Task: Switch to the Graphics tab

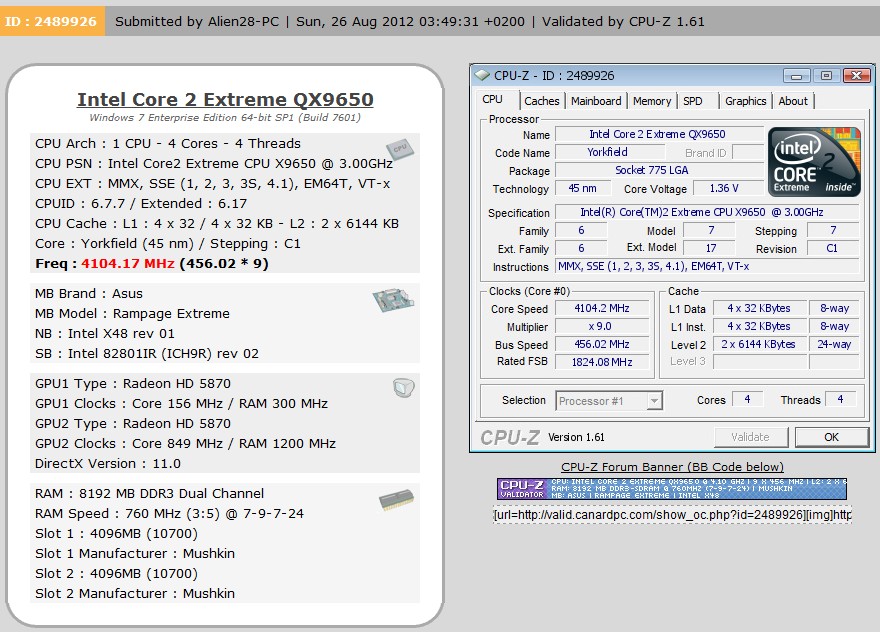Action: [x=745, y=100]
